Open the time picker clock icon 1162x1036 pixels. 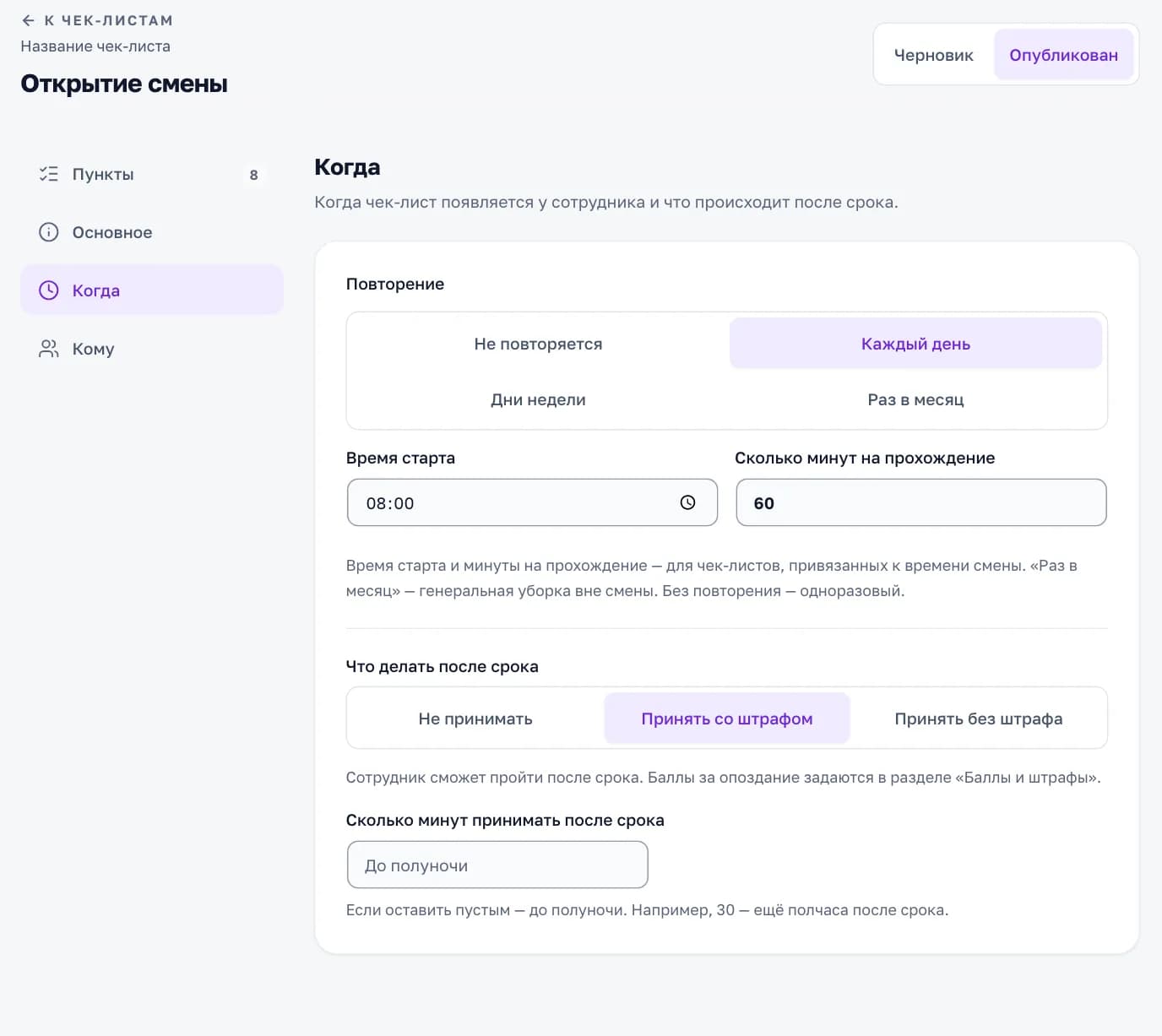pos(687,502)
